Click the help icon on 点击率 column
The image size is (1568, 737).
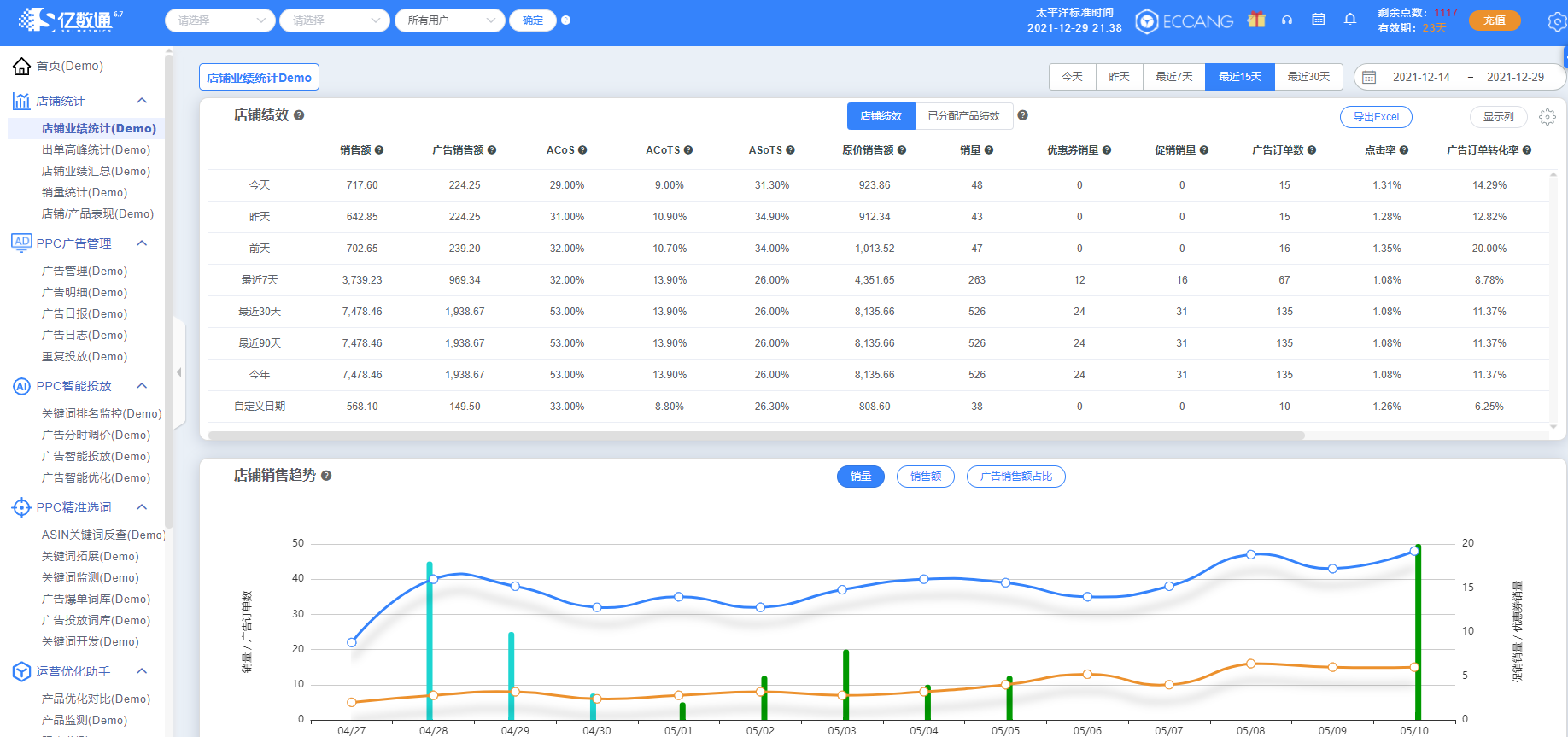[x=1404, y=150]
